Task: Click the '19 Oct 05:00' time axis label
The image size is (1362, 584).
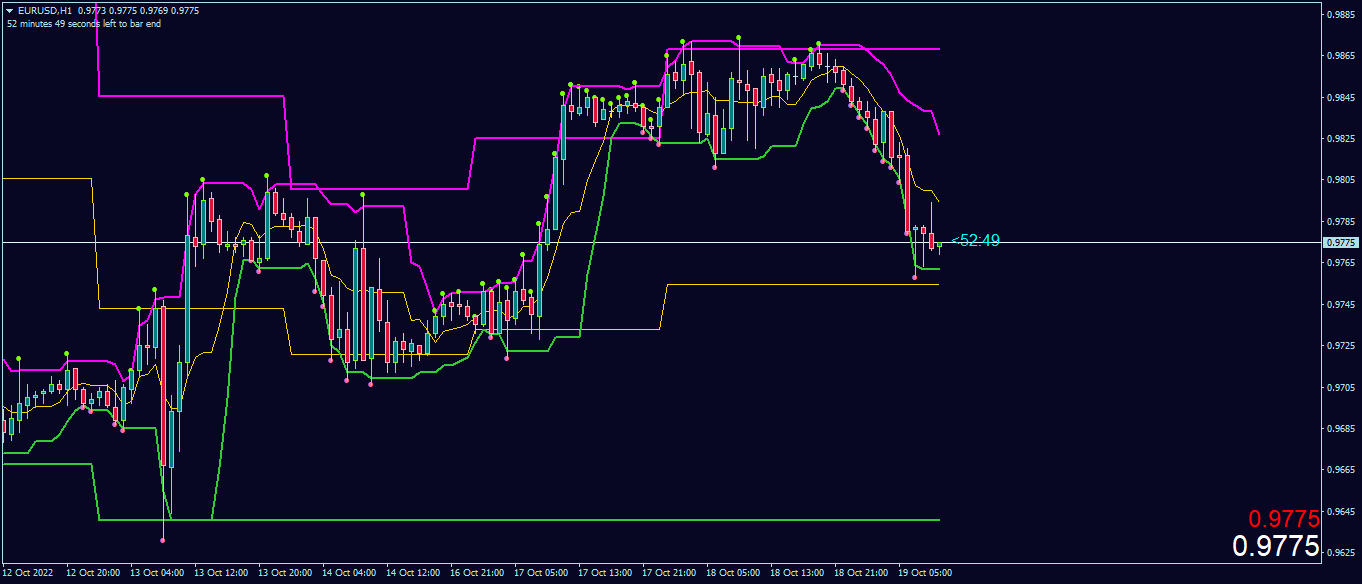Action: pyautogui.click(x=925, y=574)
